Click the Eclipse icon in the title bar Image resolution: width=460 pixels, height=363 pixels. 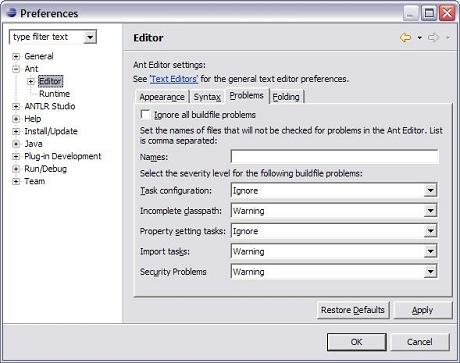11,13
